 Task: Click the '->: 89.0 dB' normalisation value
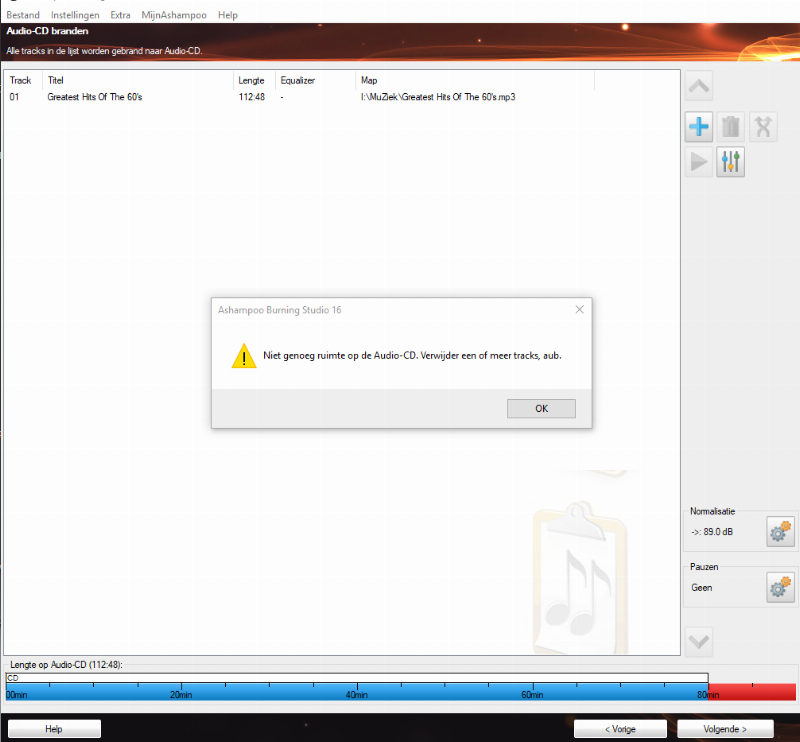point(712,532)
